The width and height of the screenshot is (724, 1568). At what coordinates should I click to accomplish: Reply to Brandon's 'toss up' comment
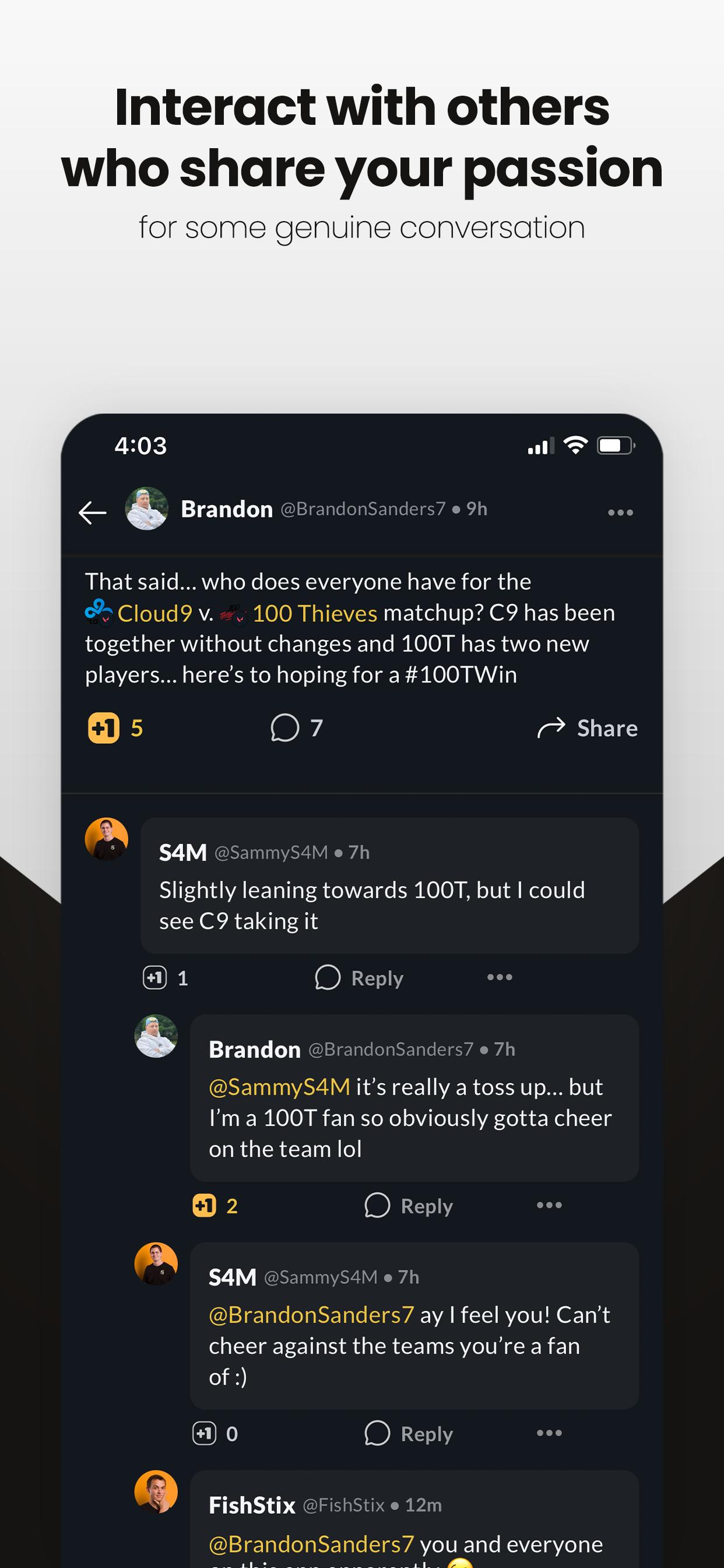[x=408, y=1205]
